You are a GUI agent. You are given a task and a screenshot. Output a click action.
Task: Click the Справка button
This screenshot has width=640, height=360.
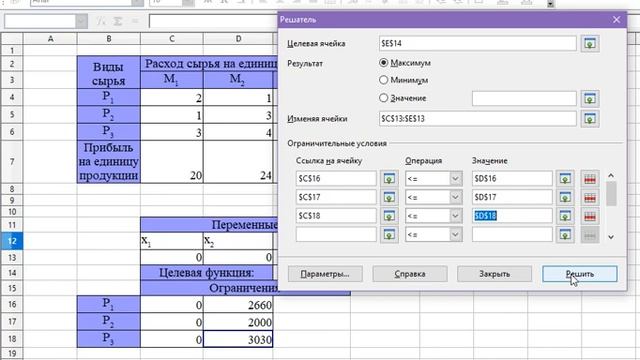click(410, 274)
